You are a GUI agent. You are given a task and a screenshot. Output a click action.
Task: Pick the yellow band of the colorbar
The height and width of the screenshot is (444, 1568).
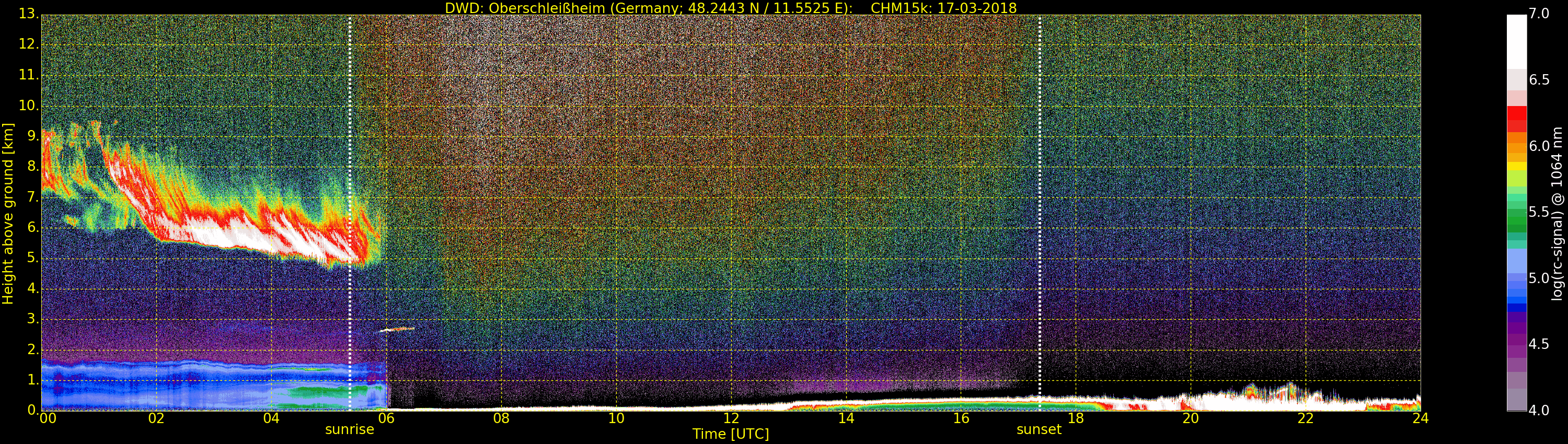click(x=1516, y=166)
